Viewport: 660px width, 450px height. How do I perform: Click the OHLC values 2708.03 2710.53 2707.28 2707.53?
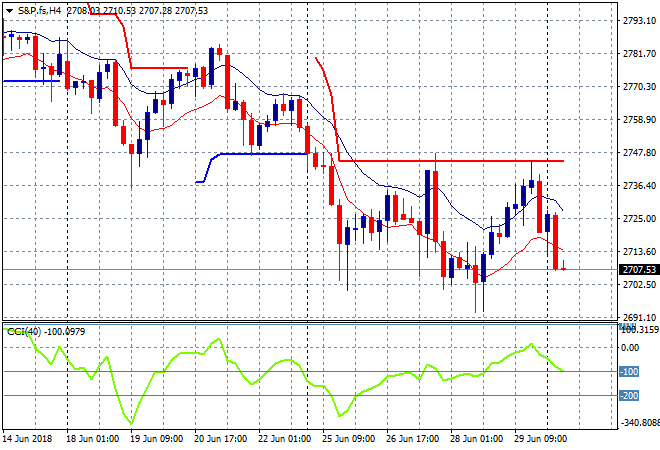pyautogui.click(x=137, y=11)
